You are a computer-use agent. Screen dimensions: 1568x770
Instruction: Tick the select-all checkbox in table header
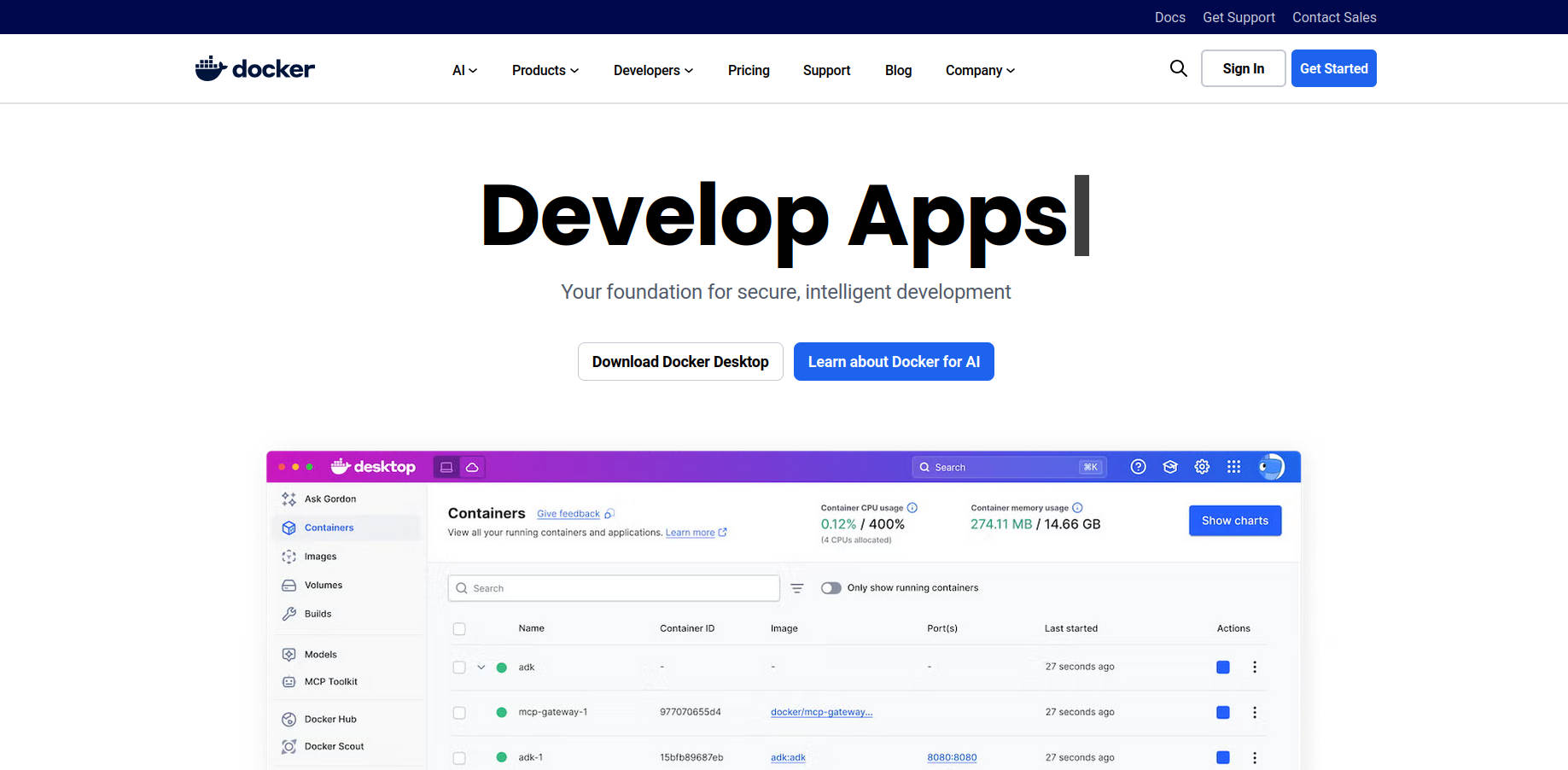tap(459, 629)
